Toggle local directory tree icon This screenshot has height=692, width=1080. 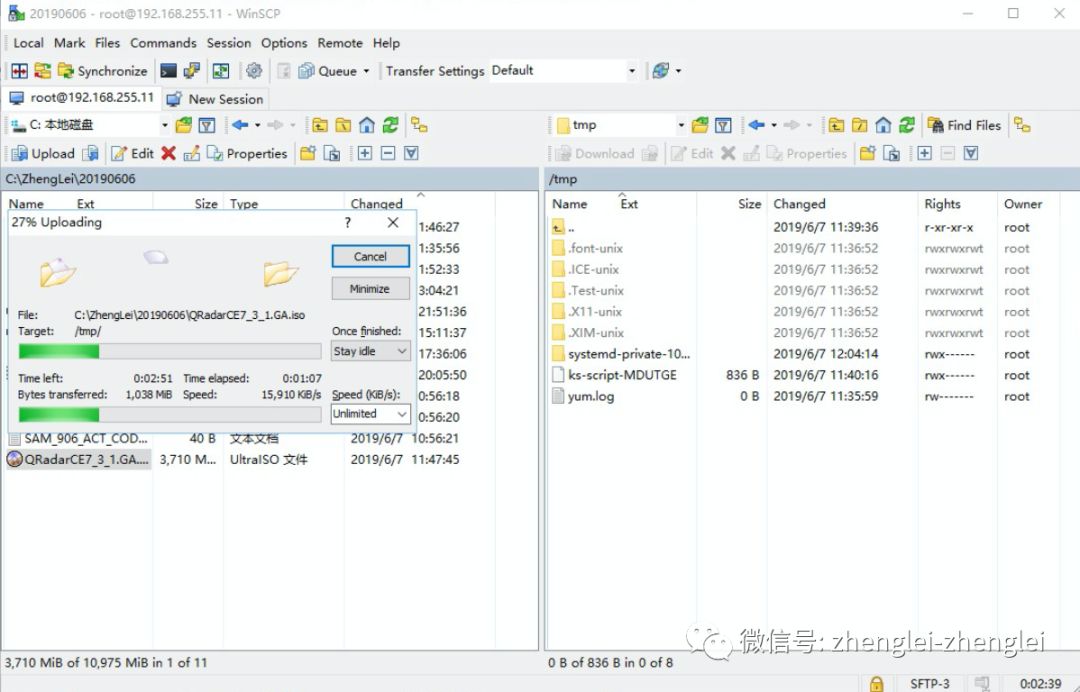point(419,125)
